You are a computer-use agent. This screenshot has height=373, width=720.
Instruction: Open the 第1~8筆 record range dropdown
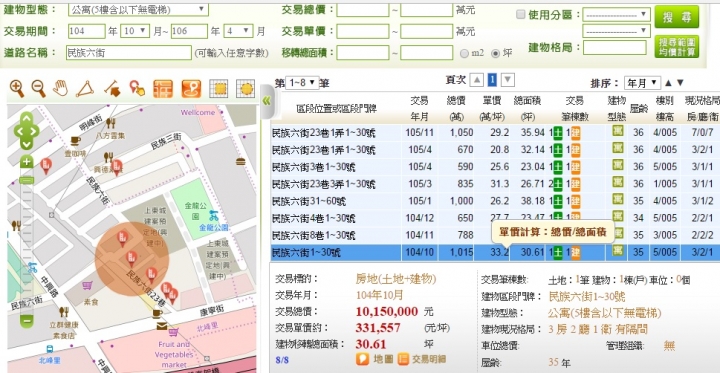click(302, 83)
